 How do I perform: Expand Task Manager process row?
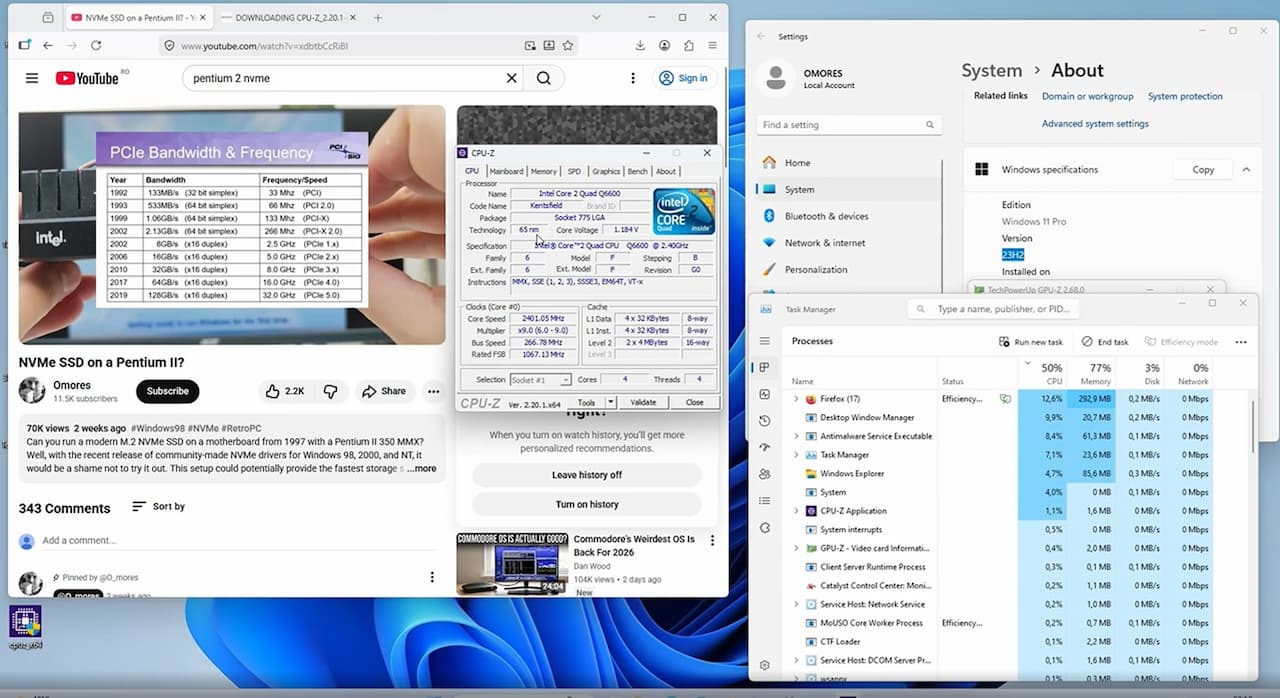point(796,455)
